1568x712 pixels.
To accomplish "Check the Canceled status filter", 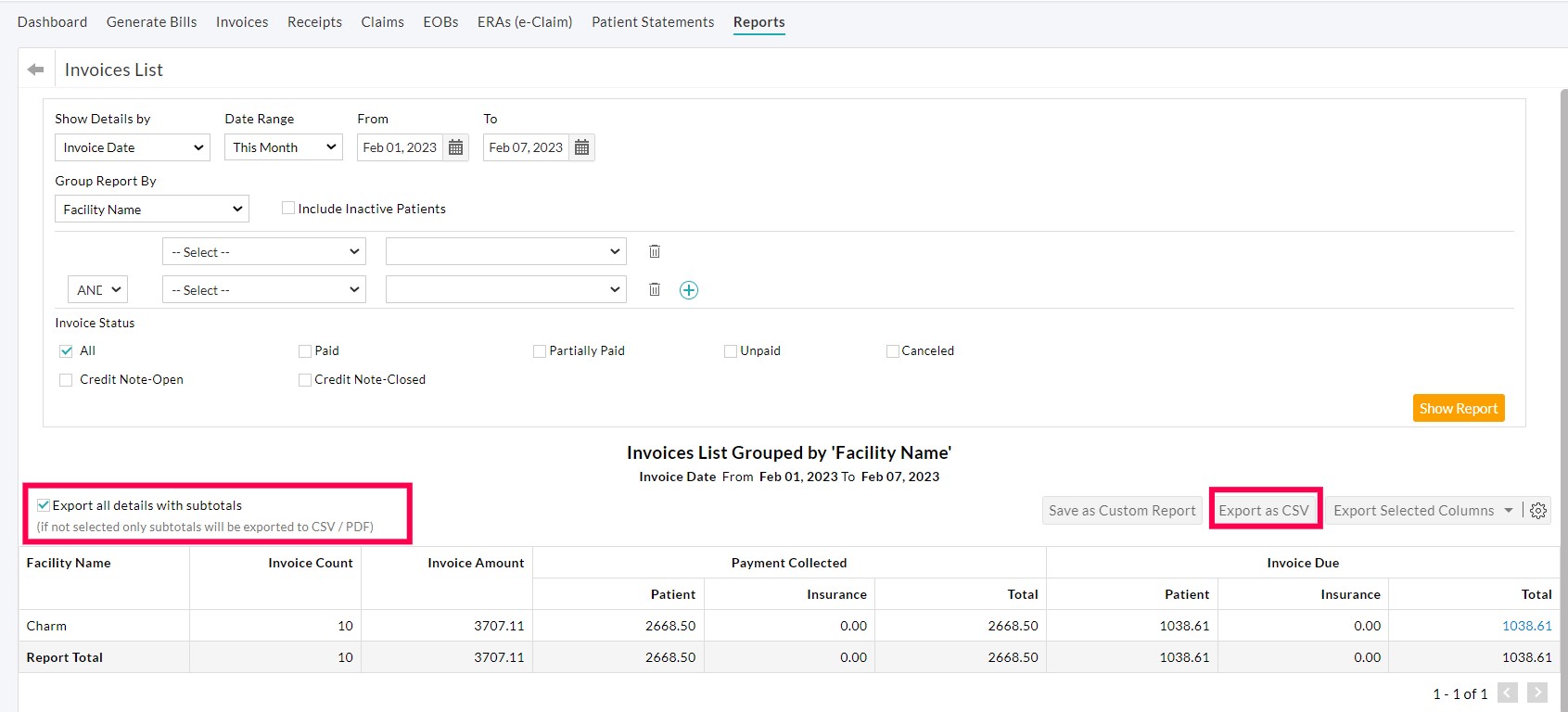I will tap(892, 351).
